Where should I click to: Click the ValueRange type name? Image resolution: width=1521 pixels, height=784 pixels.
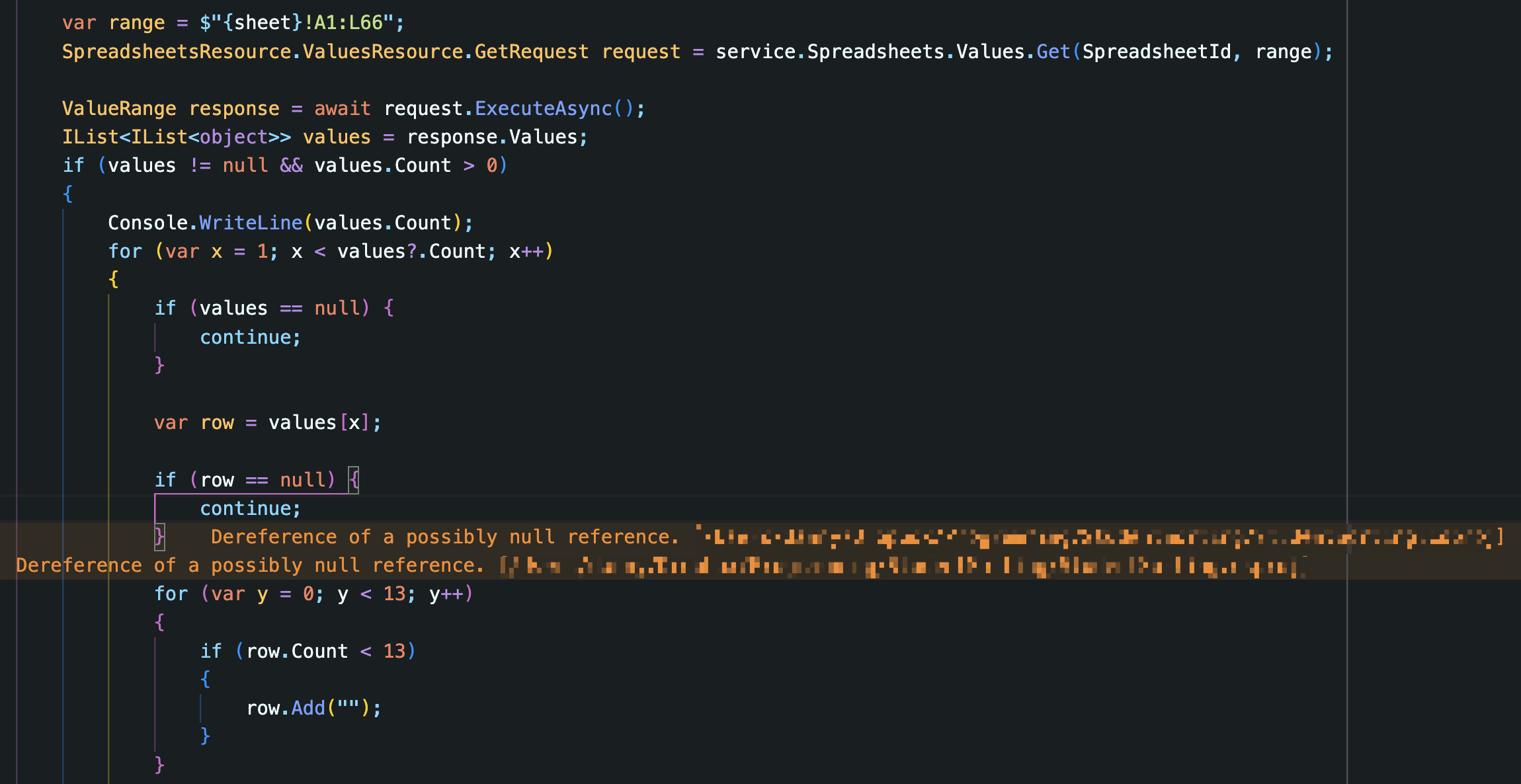(x=119, y=108)
